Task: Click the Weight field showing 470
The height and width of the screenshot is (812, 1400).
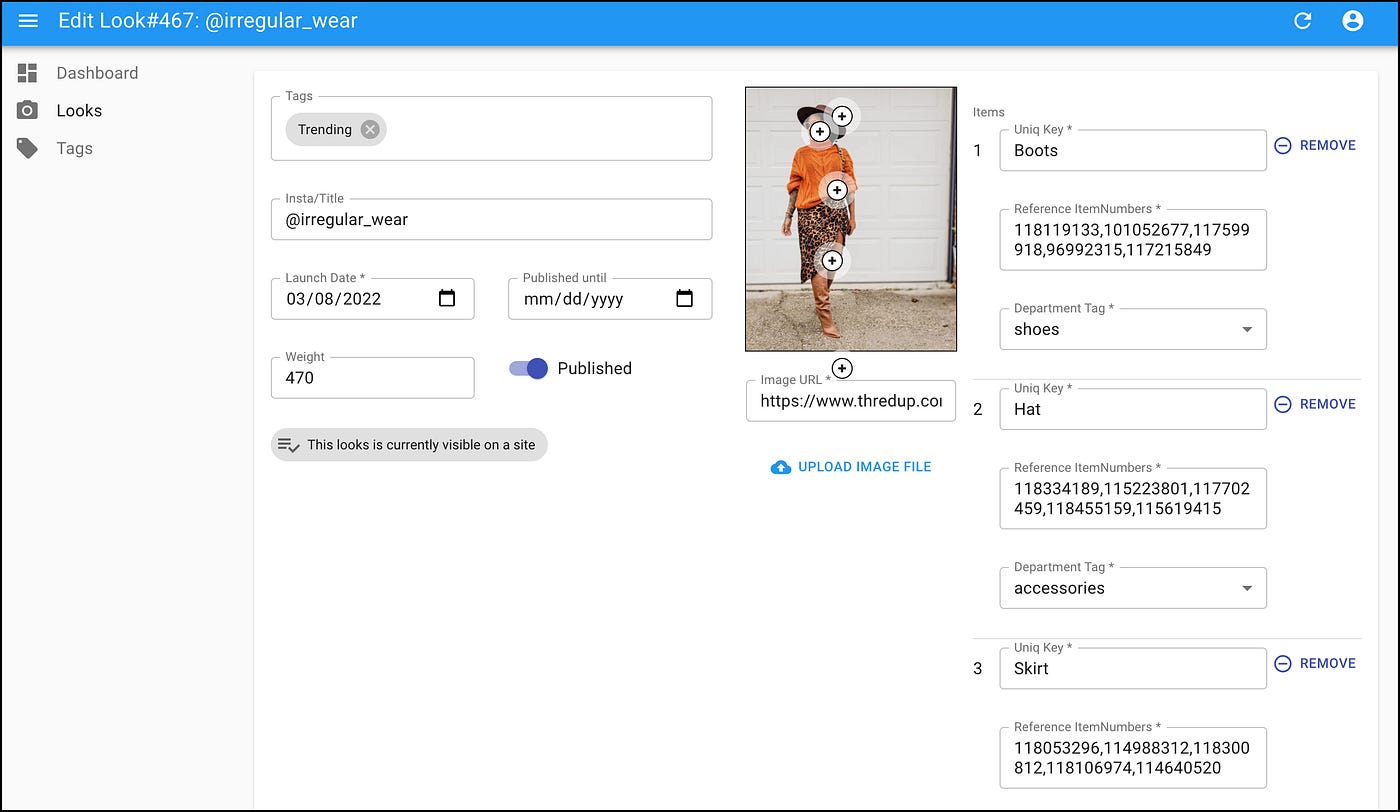Action: (372, 378)
